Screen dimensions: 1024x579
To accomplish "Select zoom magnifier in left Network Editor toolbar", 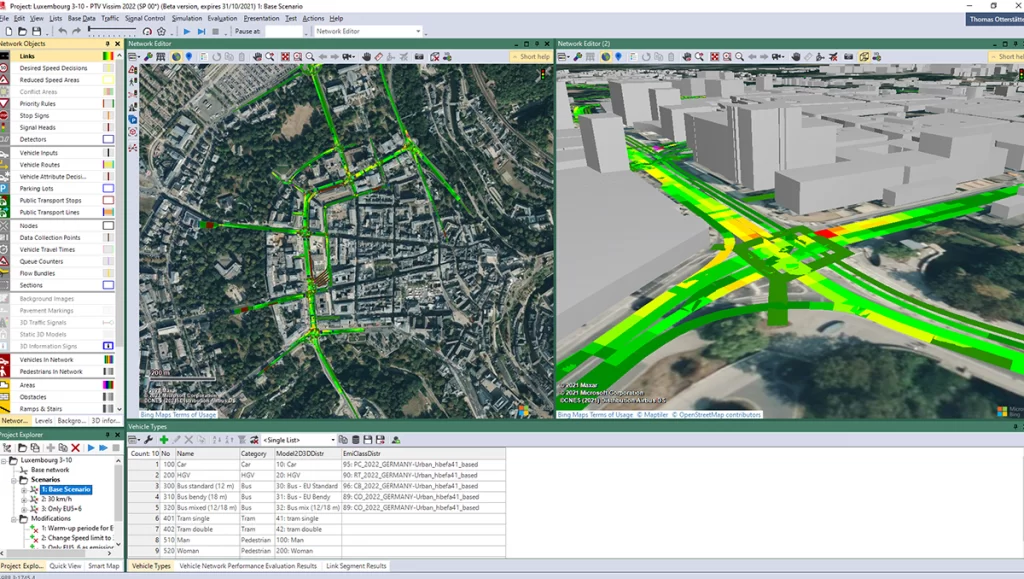I will [x=310, y=57].
